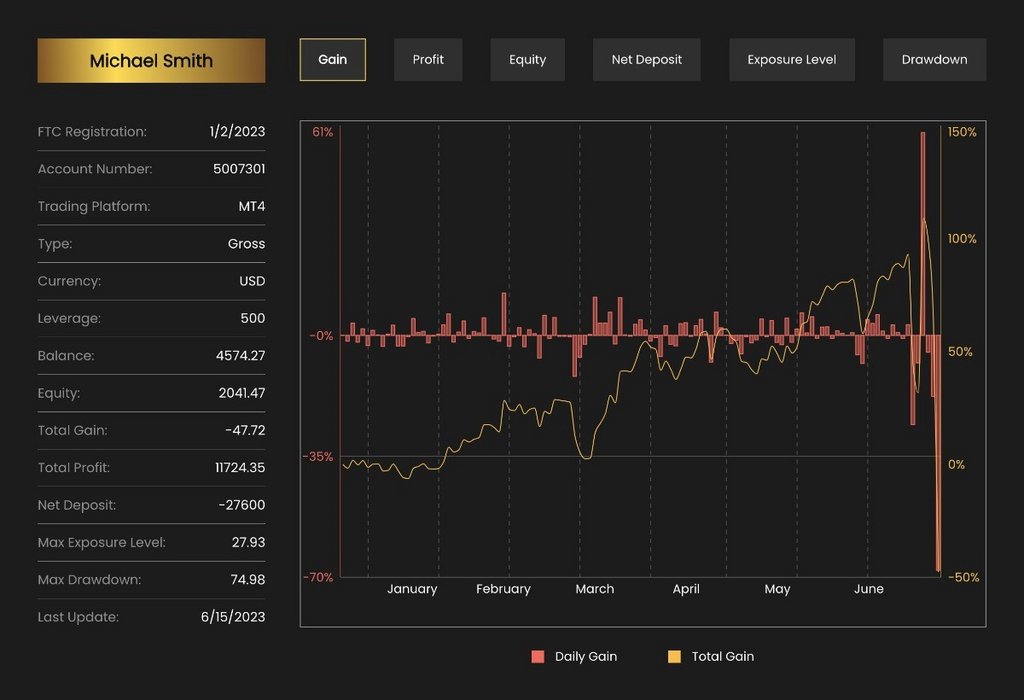Switch to the Profit tab
The height and width of the screenshot is (700, 1024).
428,59
